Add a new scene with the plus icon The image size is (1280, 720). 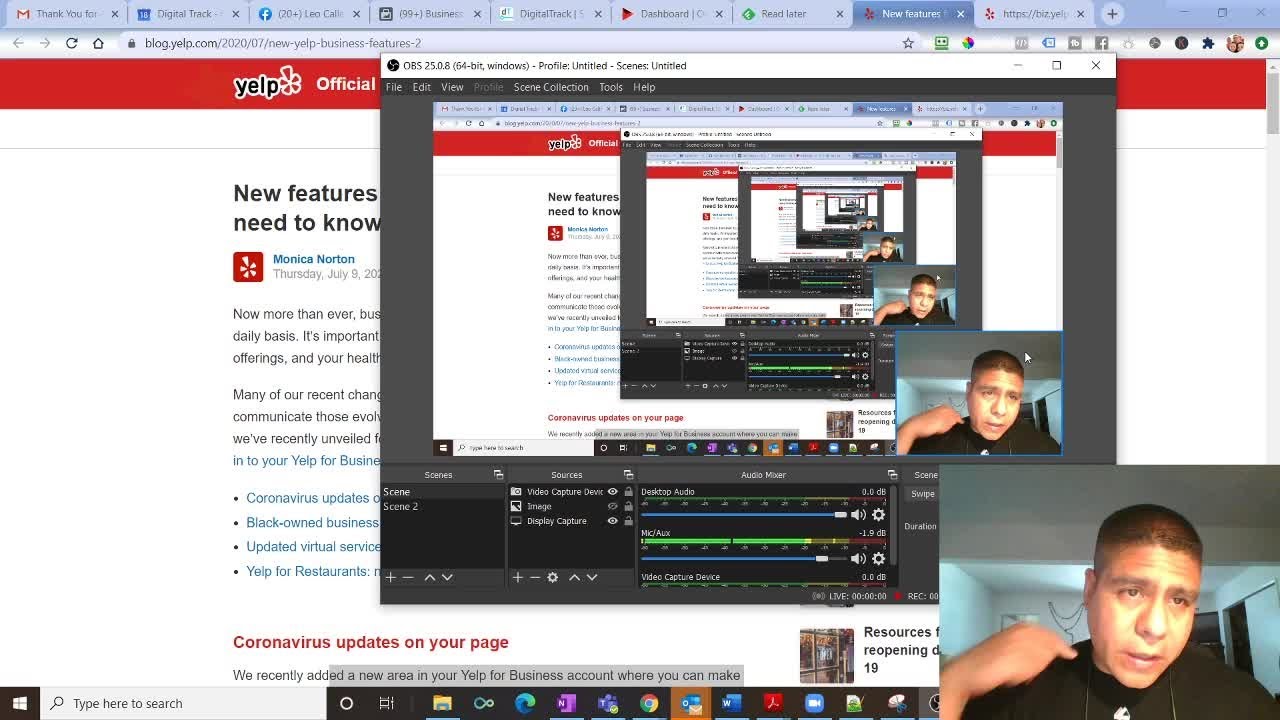390,577
